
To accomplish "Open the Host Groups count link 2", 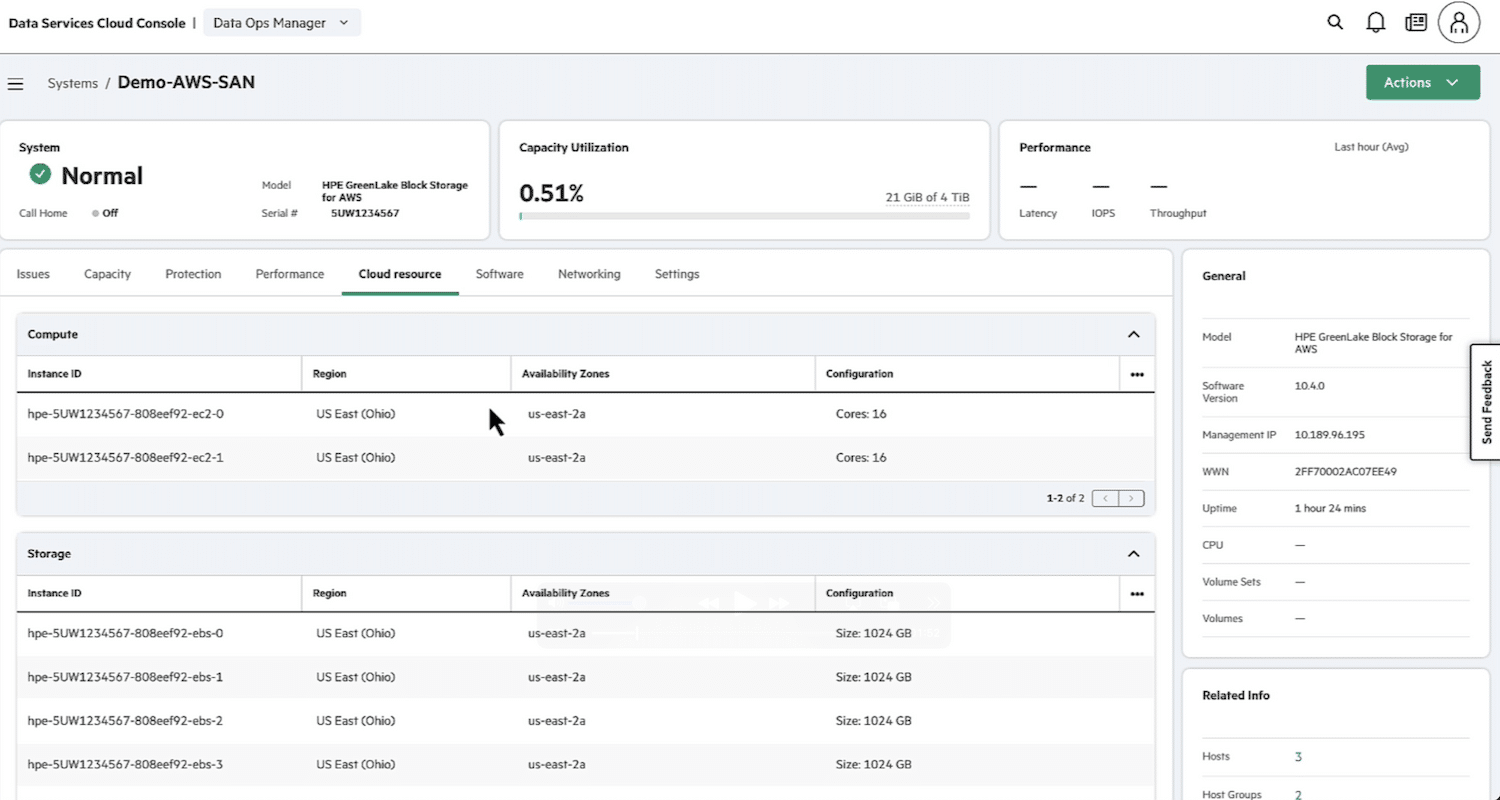I will pyautogui.click(x=1298, y=795).
